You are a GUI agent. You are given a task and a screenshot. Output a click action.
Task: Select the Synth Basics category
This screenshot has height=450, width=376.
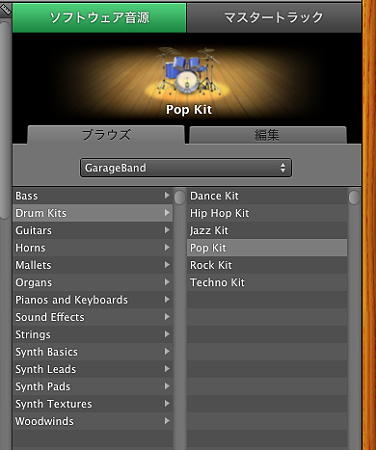click(93, 352)
